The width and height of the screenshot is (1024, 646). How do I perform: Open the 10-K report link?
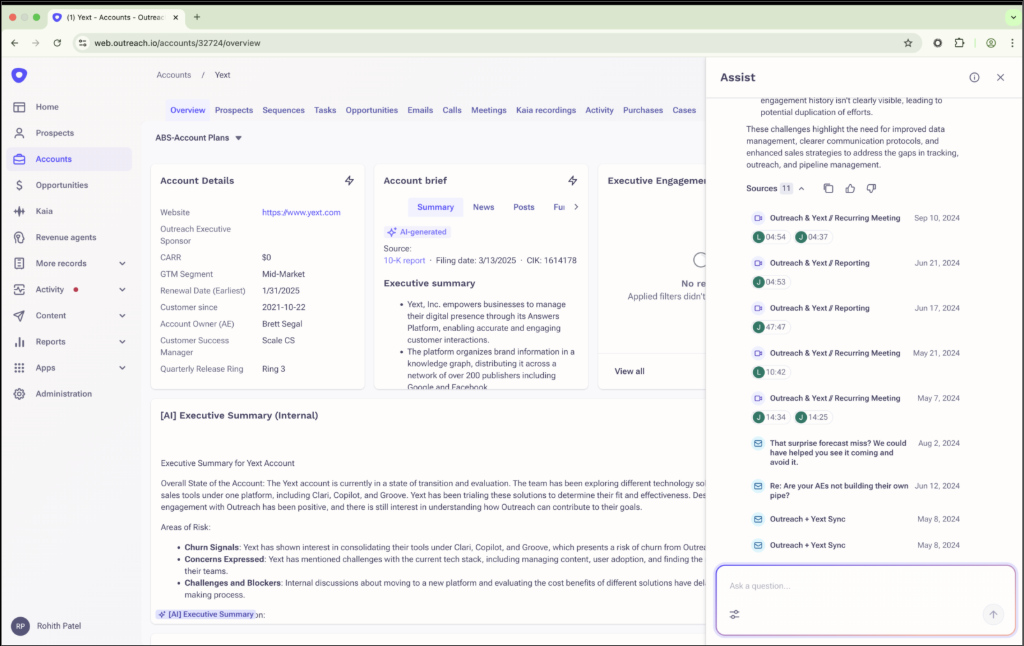pyautogui.click(x=404, y=261)
